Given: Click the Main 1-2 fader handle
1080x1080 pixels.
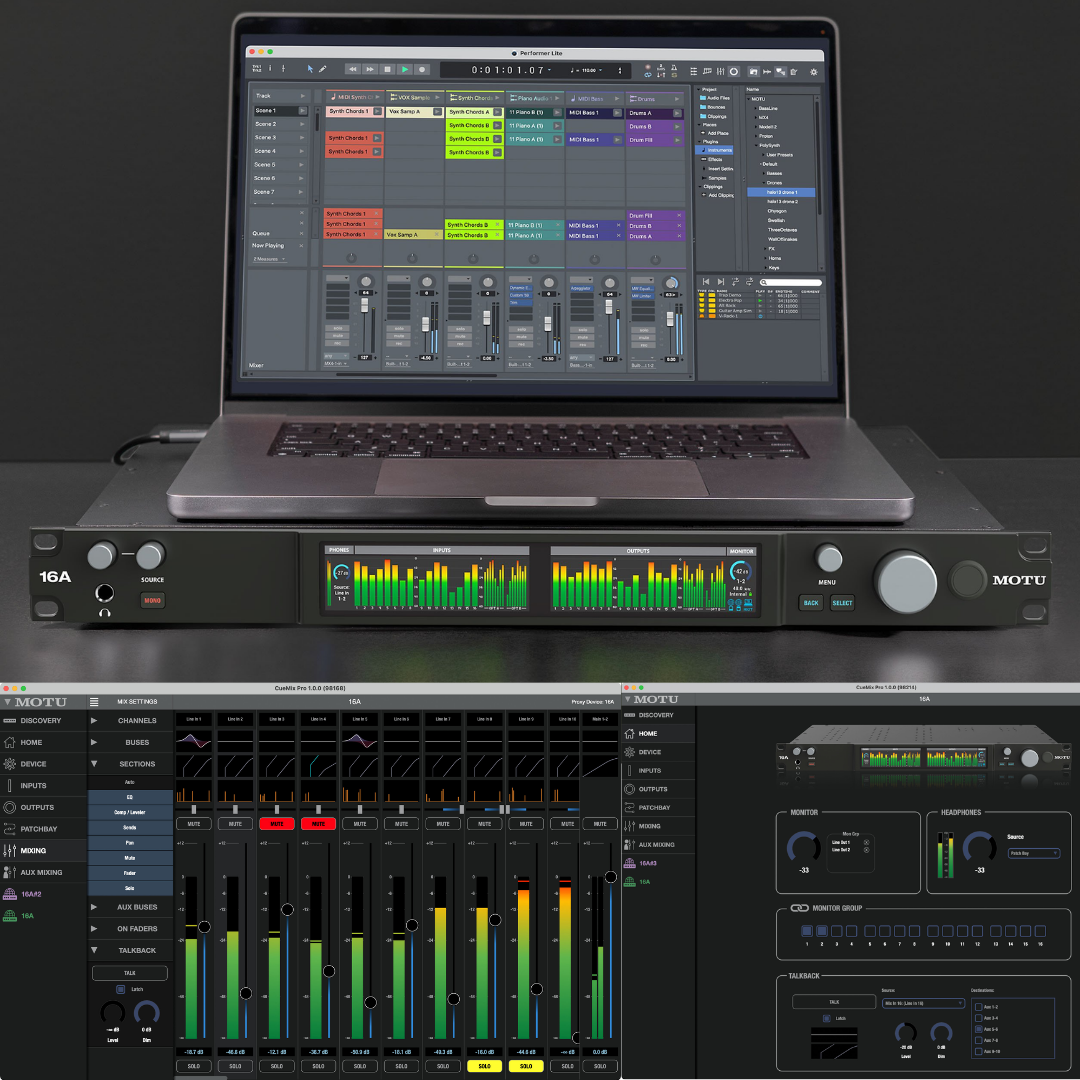Looking at the screenshot, I should 611,877.
